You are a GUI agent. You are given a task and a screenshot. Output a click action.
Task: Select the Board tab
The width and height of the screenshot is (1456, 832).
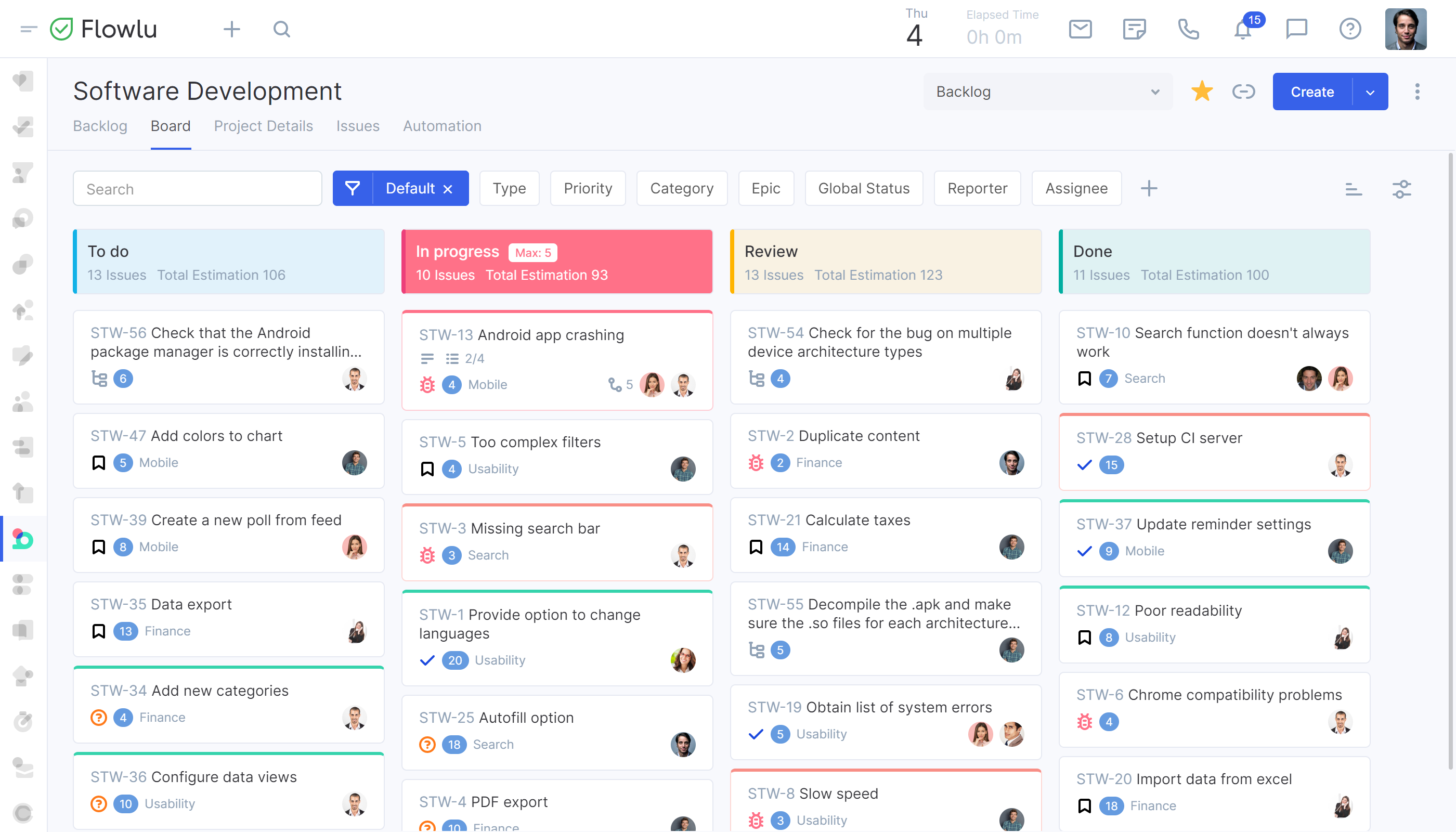coord(170,126)
